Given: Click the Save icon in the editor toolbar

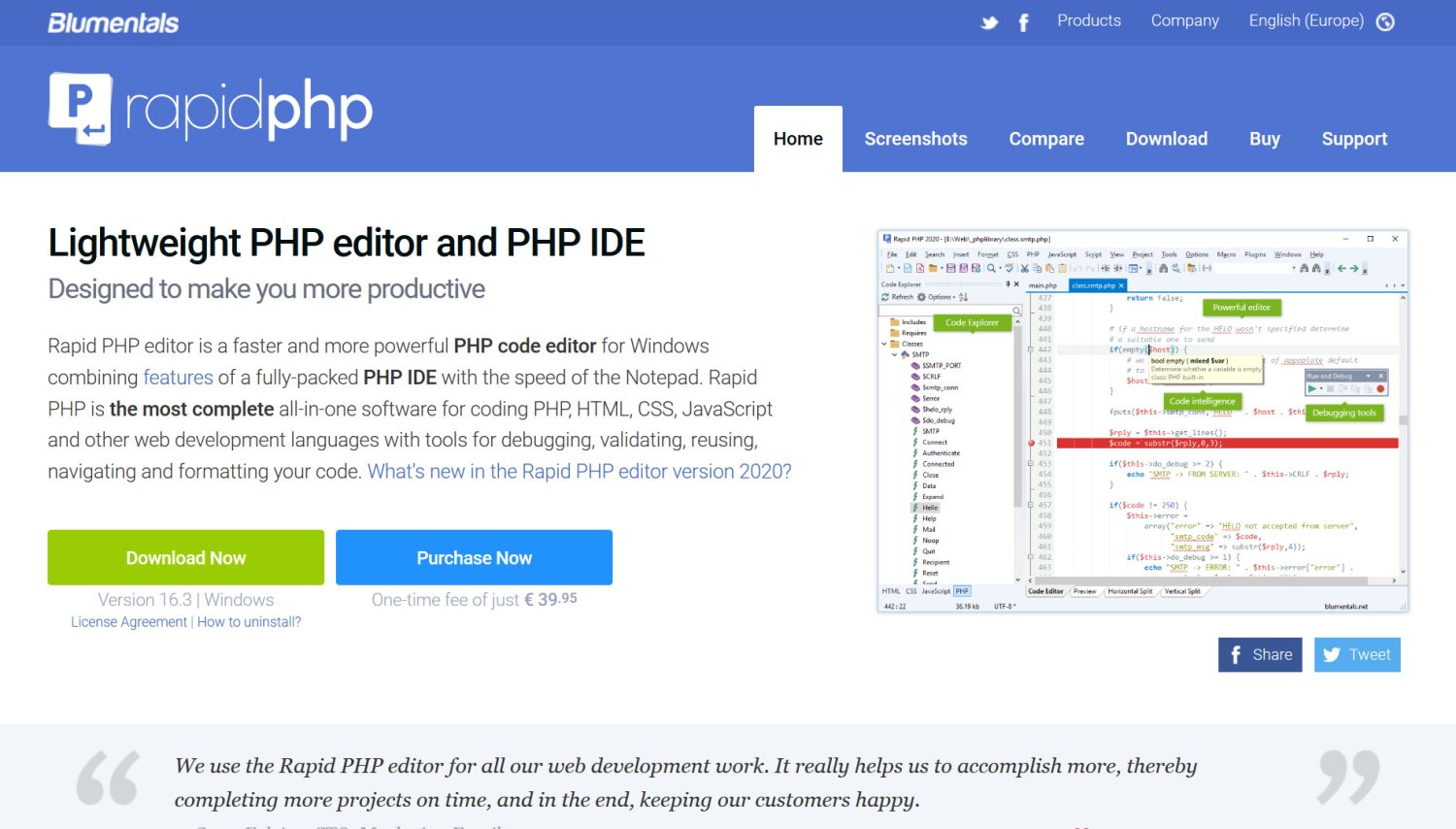Looking at the screenshot, I should coord(950,269).
